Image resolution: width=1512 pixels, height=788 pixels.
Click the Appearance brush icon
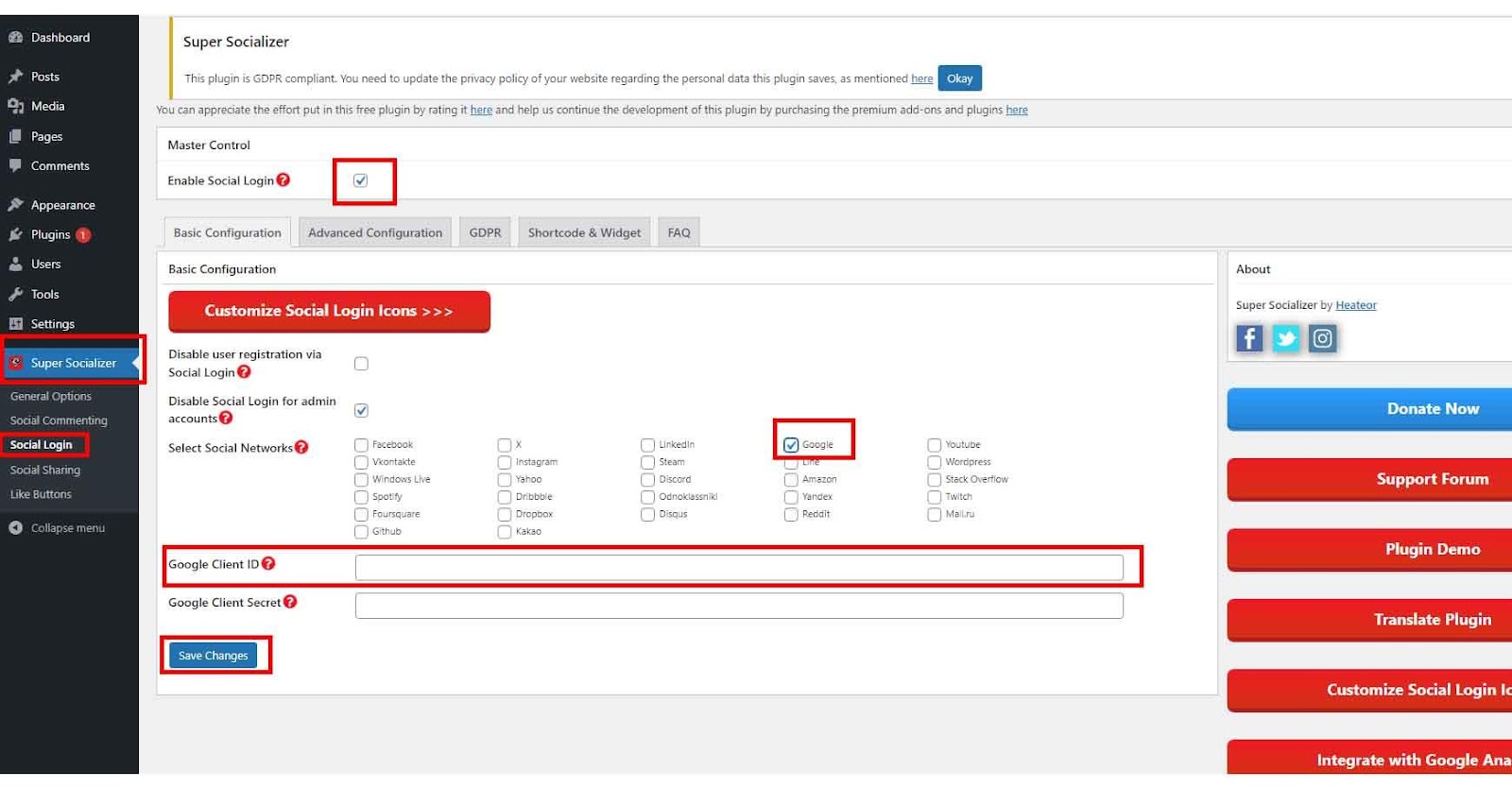[x=15, y=205]
